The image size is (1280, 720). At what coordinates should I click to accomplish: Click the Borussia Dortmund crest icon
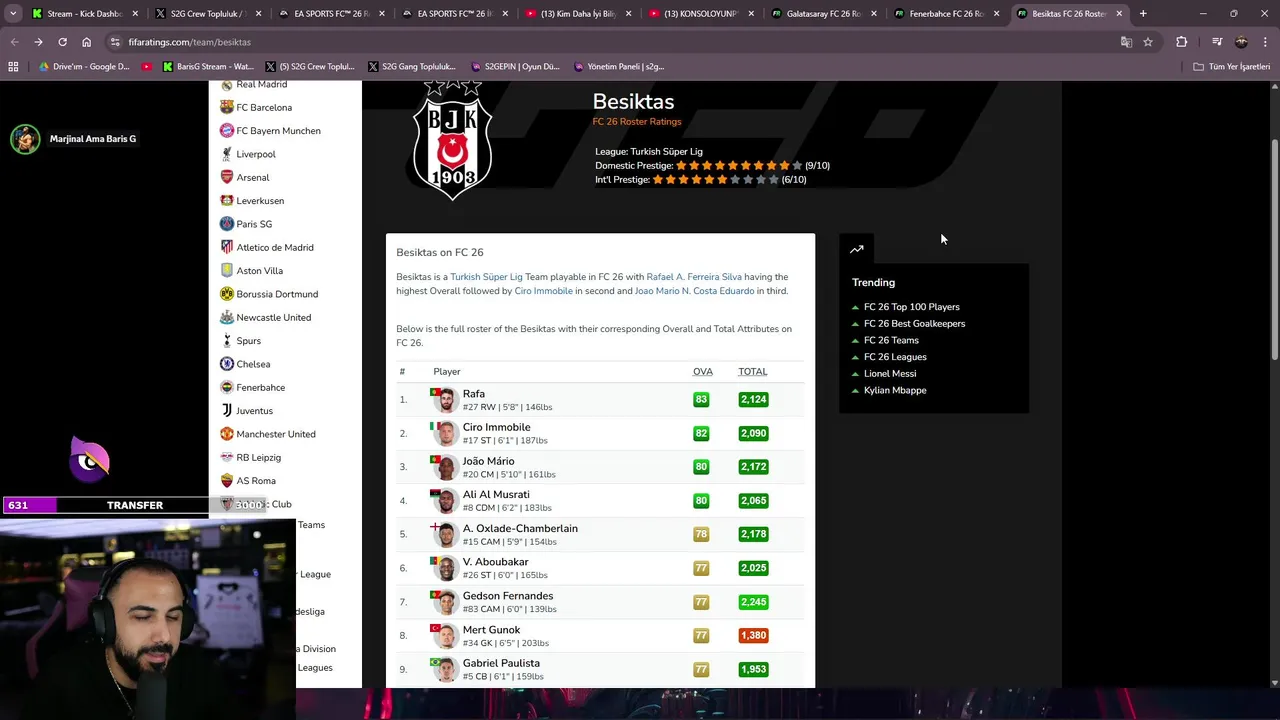coord(227,294)
